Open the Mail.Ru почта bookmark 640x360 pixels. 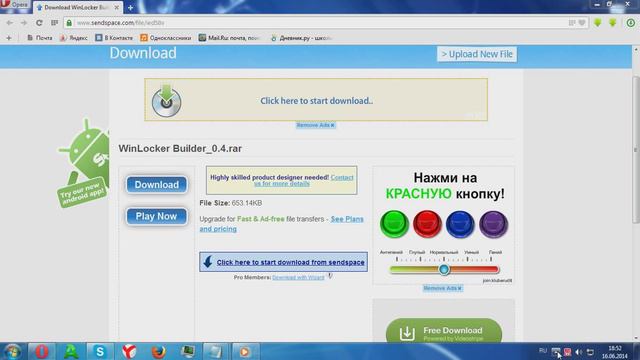coord(229,38)
